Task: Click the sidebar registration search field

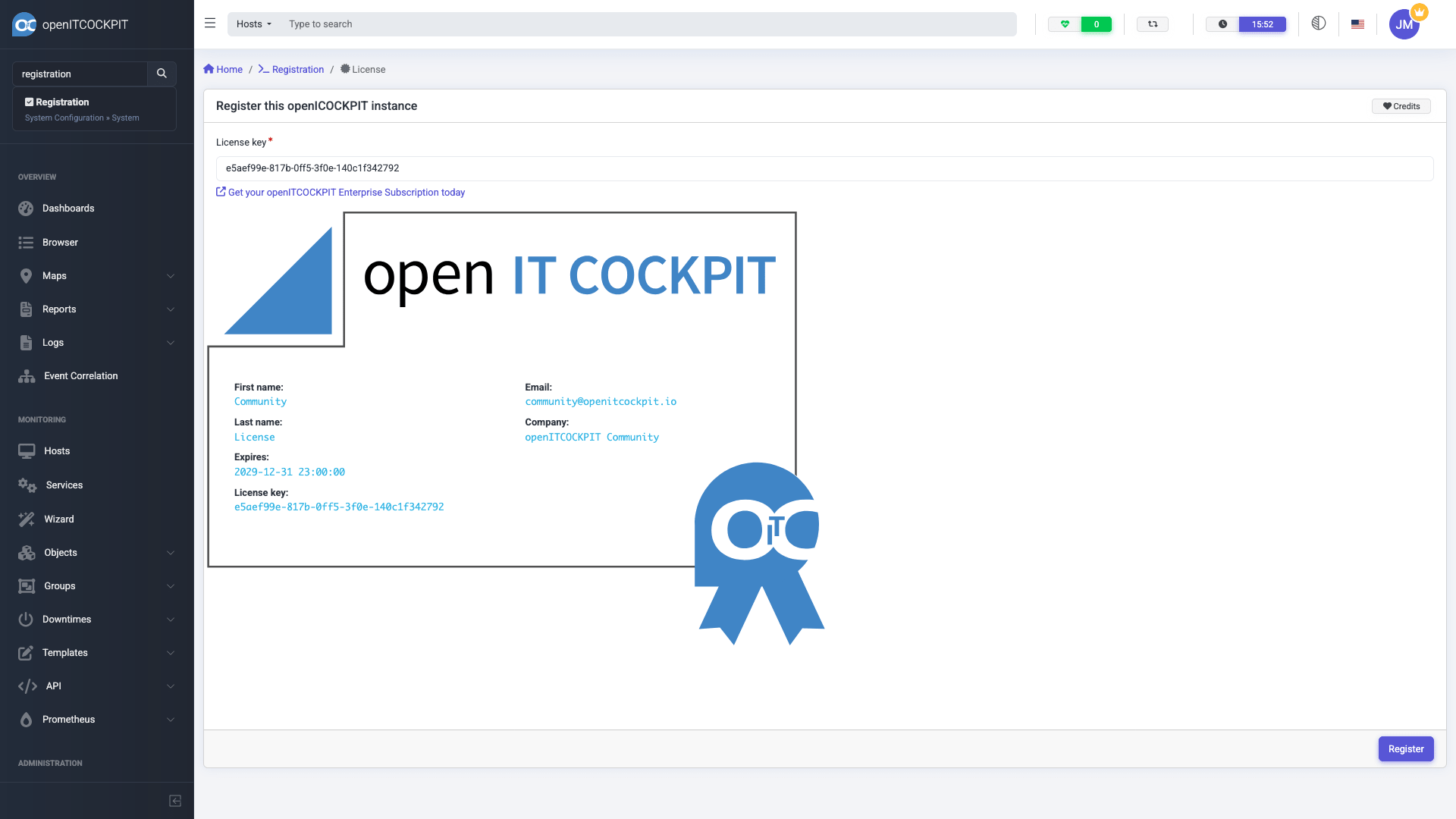Action: coord(80,74)
